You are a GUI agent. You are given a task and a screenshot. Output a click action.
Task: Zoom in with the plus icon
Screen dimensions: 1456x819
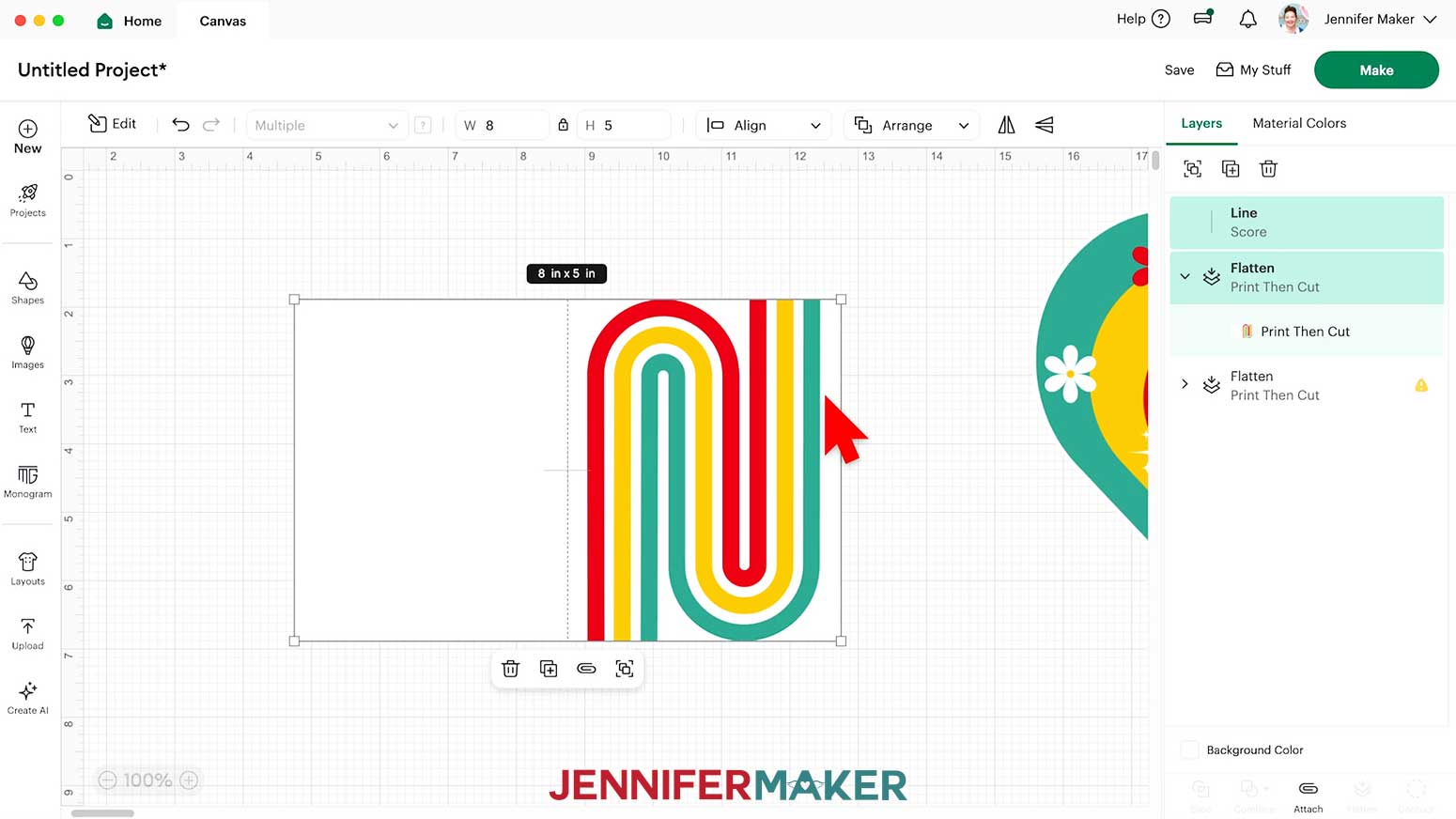(x=189, y=780)
